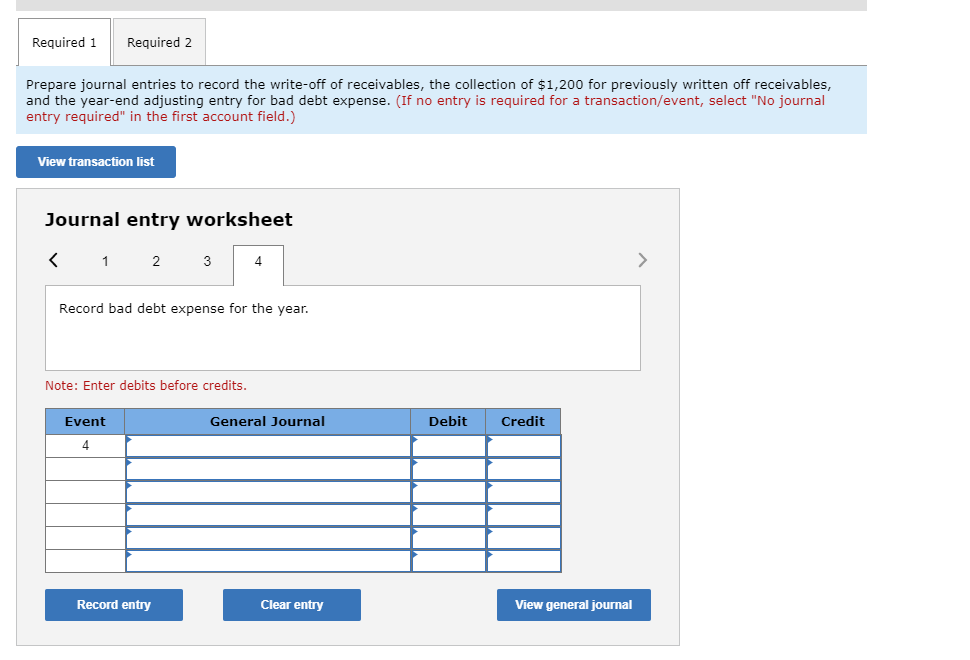Go to next entry with right chevron
Viewport: 970px width, 660px height.
click(642, 260)
